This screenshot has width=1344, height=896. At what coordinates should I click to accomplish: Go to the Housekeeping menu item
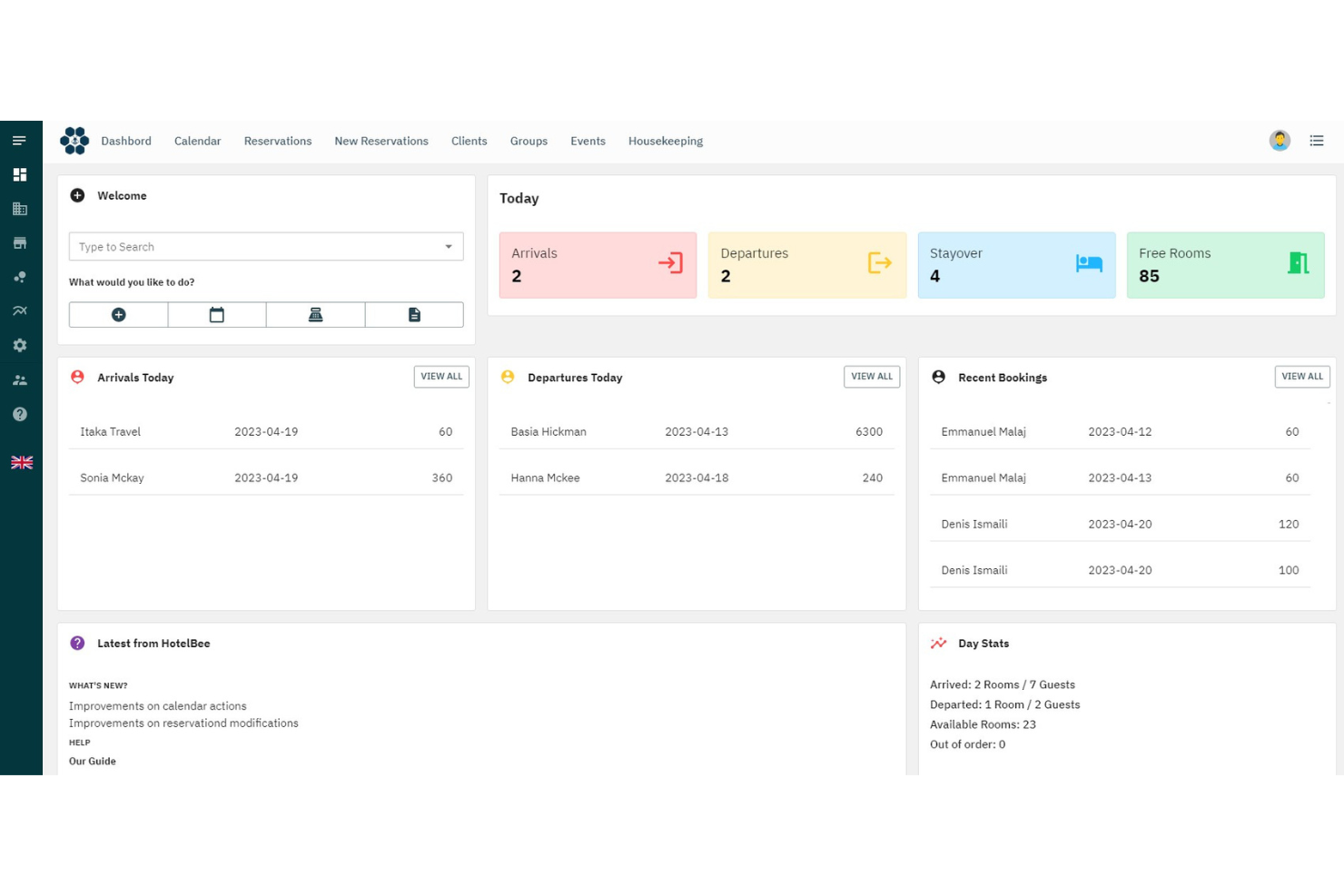tap(666, 142)
